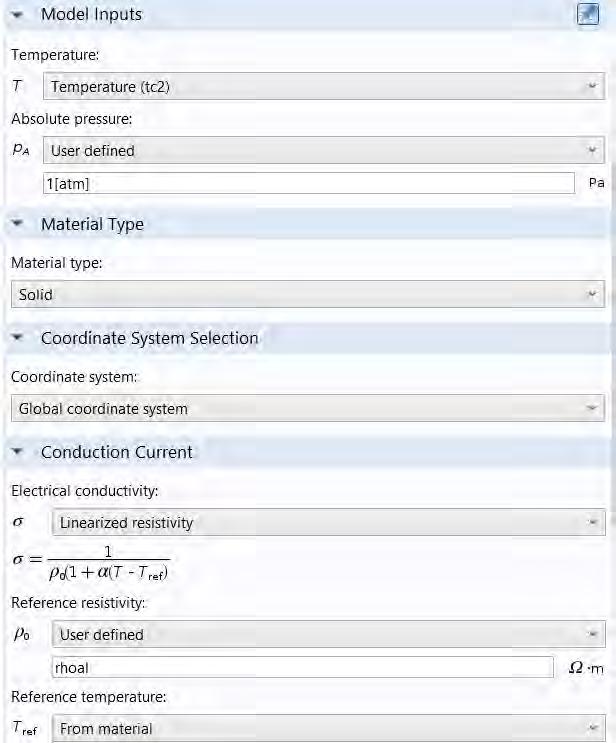Image resolution: width=616 pixels, height=743 pixels.
Task: Collapse the Conduction Current section
Action: 18,452
